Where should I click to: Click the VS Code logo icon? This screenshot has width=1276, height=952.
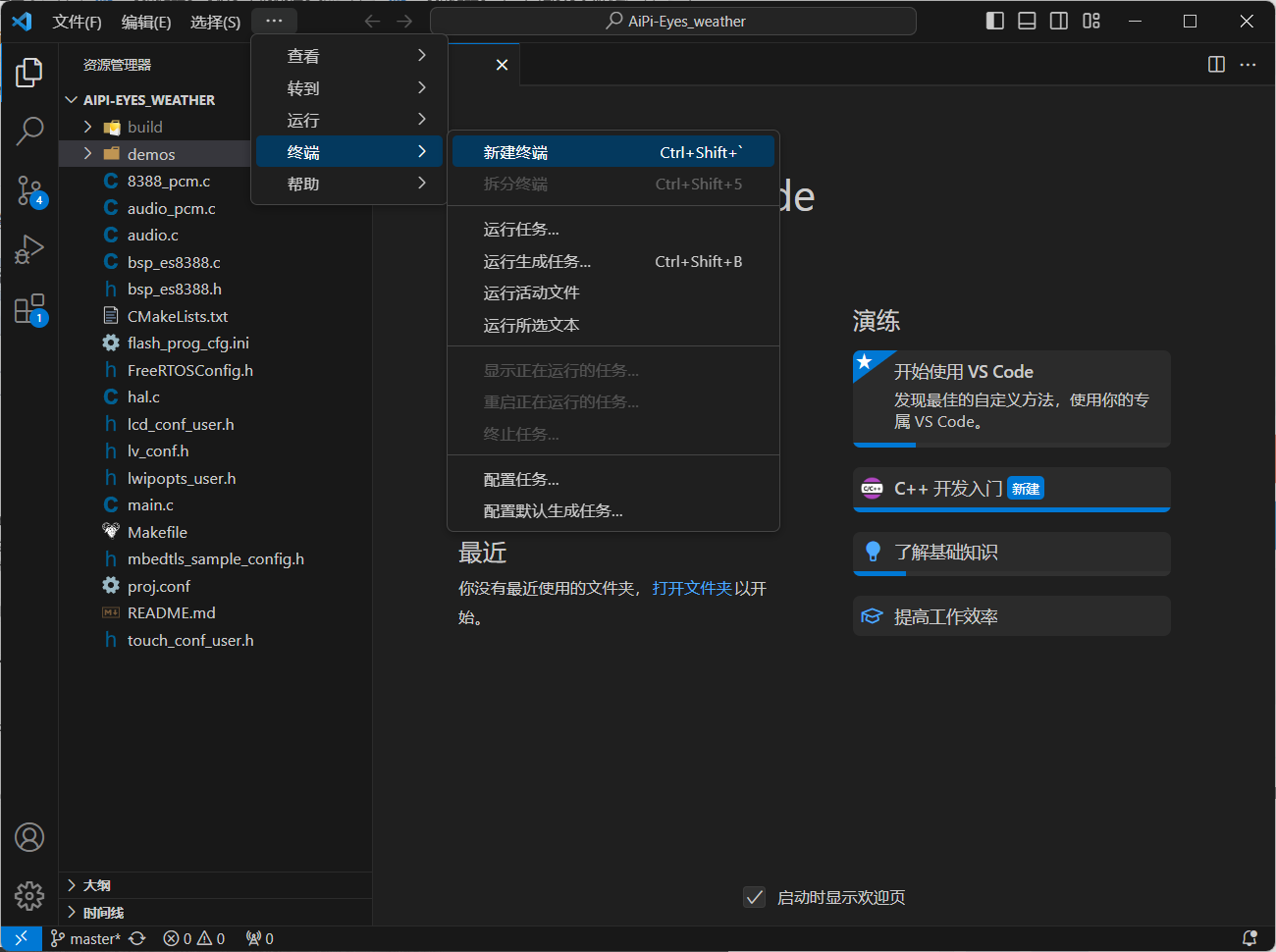[x=22, y=21]
